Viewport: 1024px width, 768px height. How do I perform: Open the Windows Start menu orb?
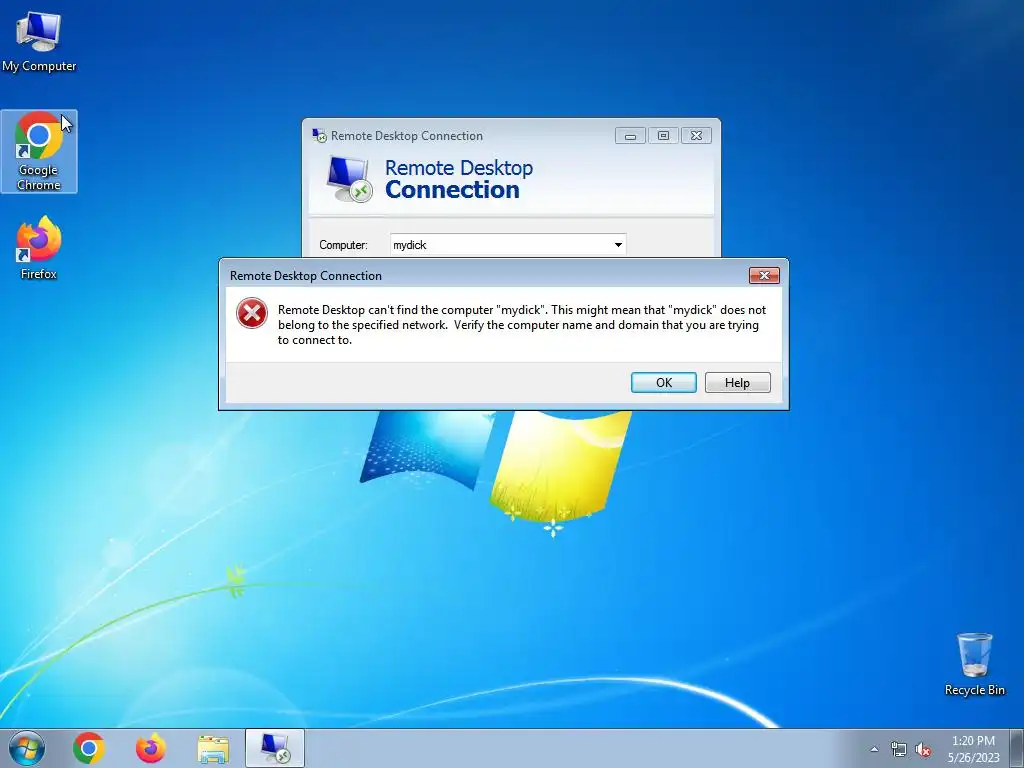[x=27, y=748]
